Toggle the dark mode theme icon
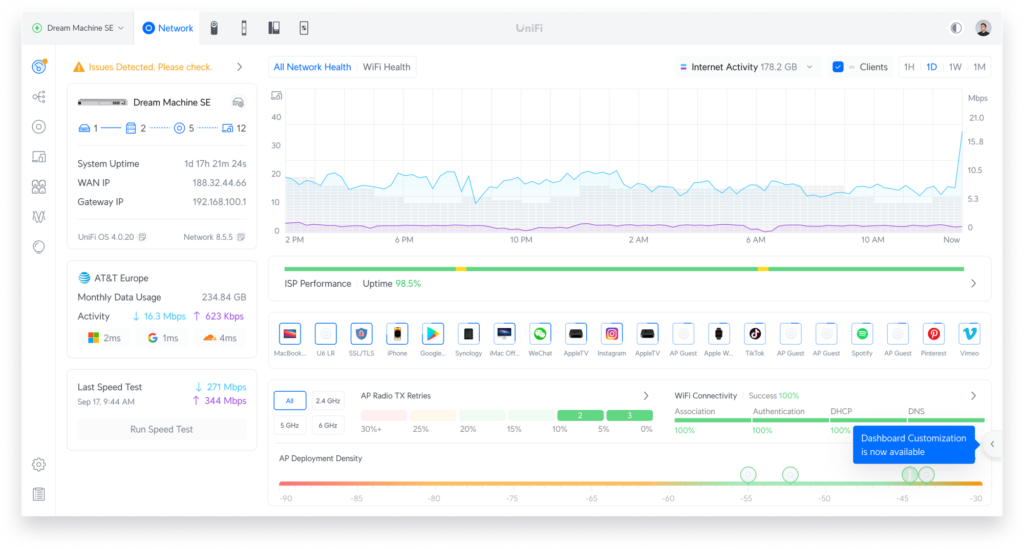 (956, 28)
